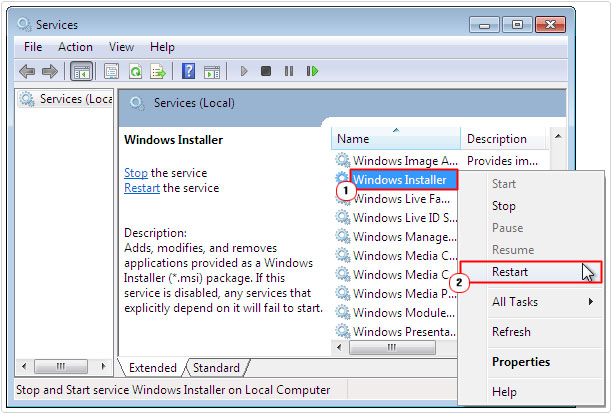Click the Back arrow toolbar icon
Screen dimensions: 612x414
click(x=27, y=71)
